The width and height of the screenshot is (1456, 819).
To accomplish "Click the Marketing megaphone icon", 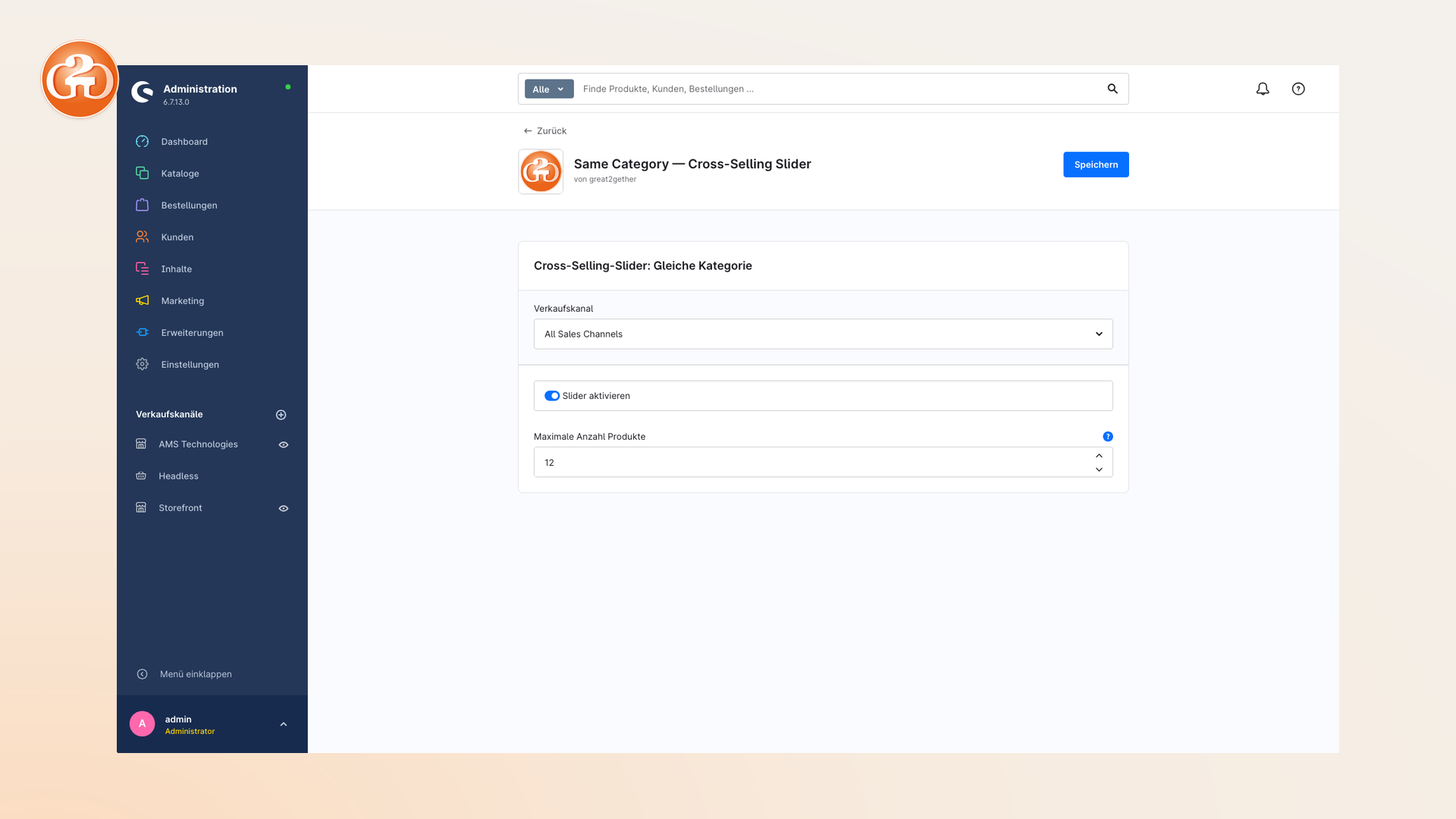I will click(x=142, y=301).
